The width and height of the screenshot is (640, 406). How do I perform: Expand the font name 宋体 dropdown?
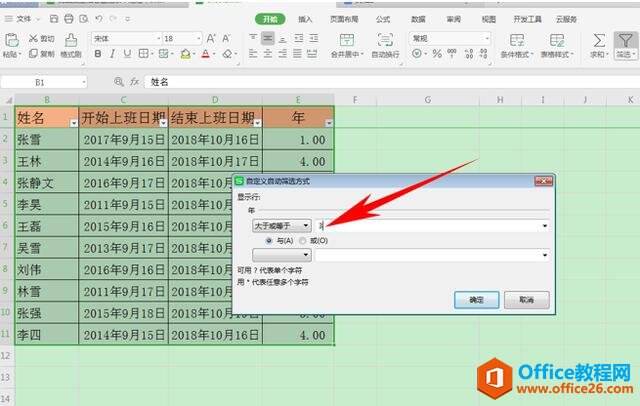[154, 38]
